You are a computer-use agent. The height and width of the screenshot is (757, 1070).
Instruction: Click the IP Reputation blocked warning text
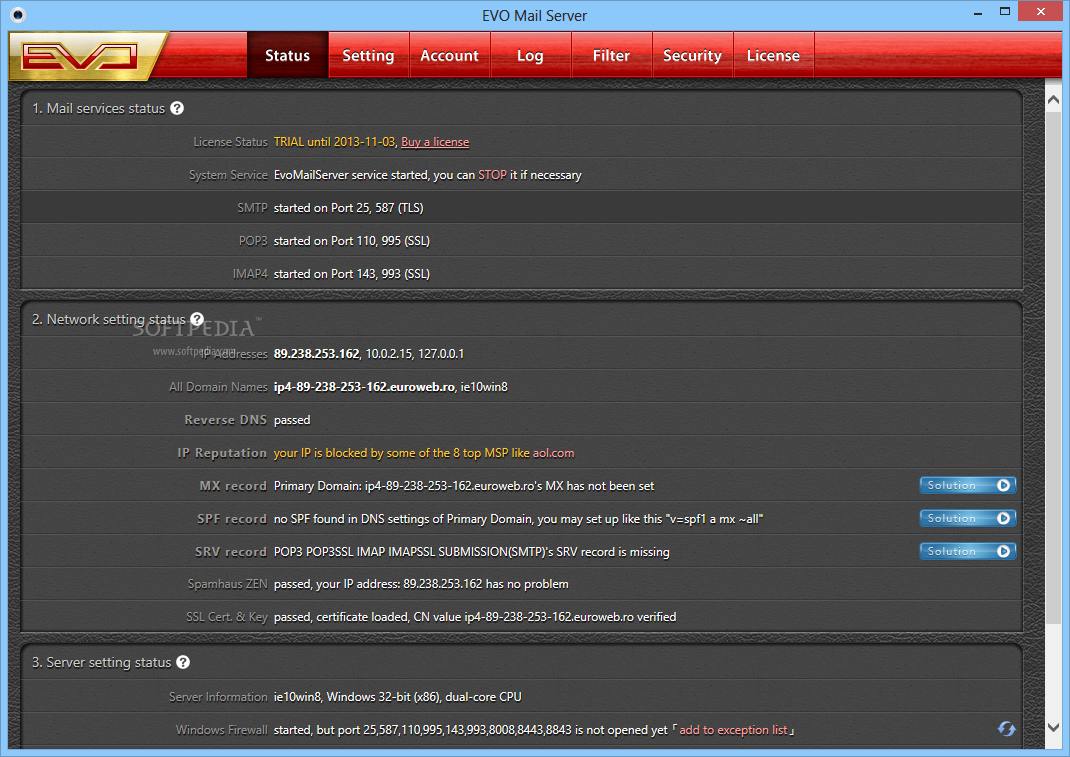click(x=424, y=453)
